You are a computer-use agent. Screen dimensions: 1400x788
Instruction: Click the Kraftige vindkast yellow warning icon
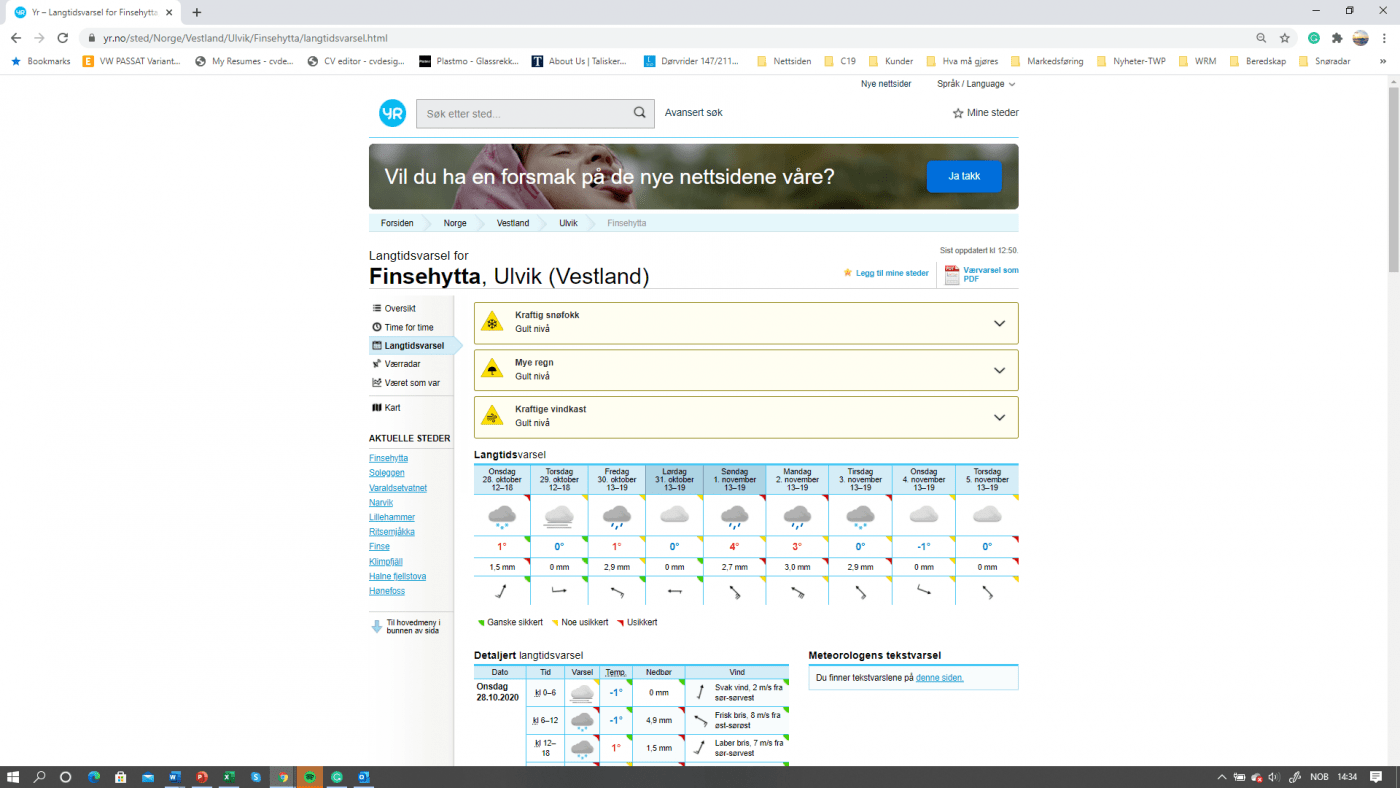click(492, 416)
